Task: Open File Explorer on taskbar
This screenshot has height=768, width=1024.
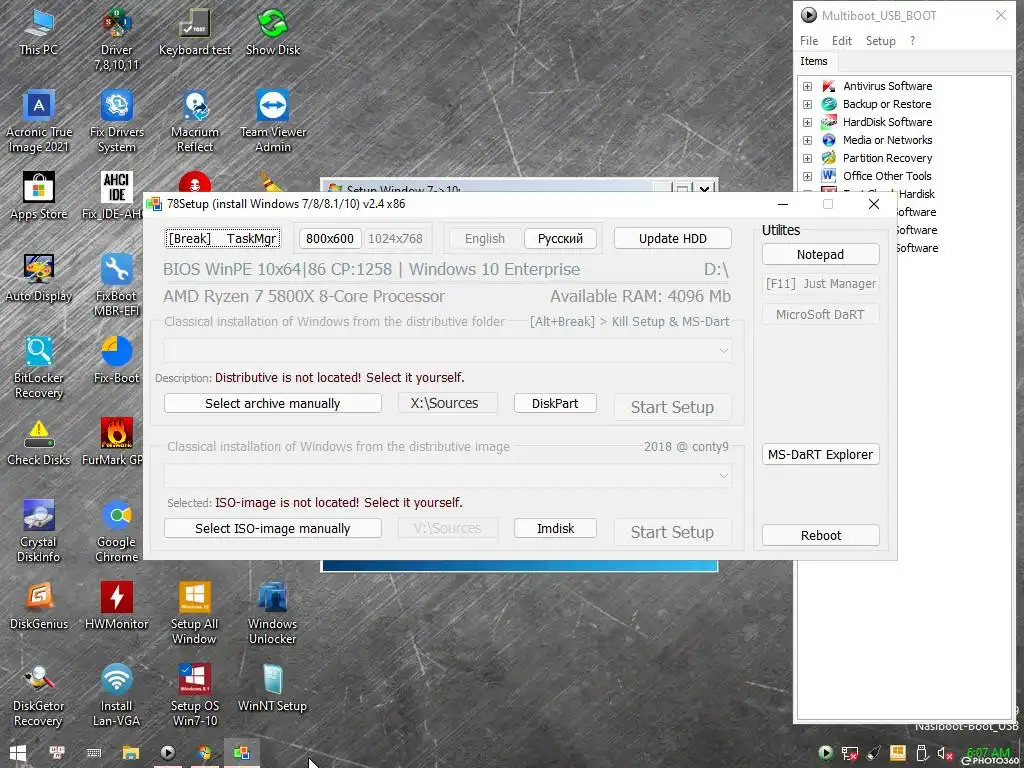Action: 131,753
